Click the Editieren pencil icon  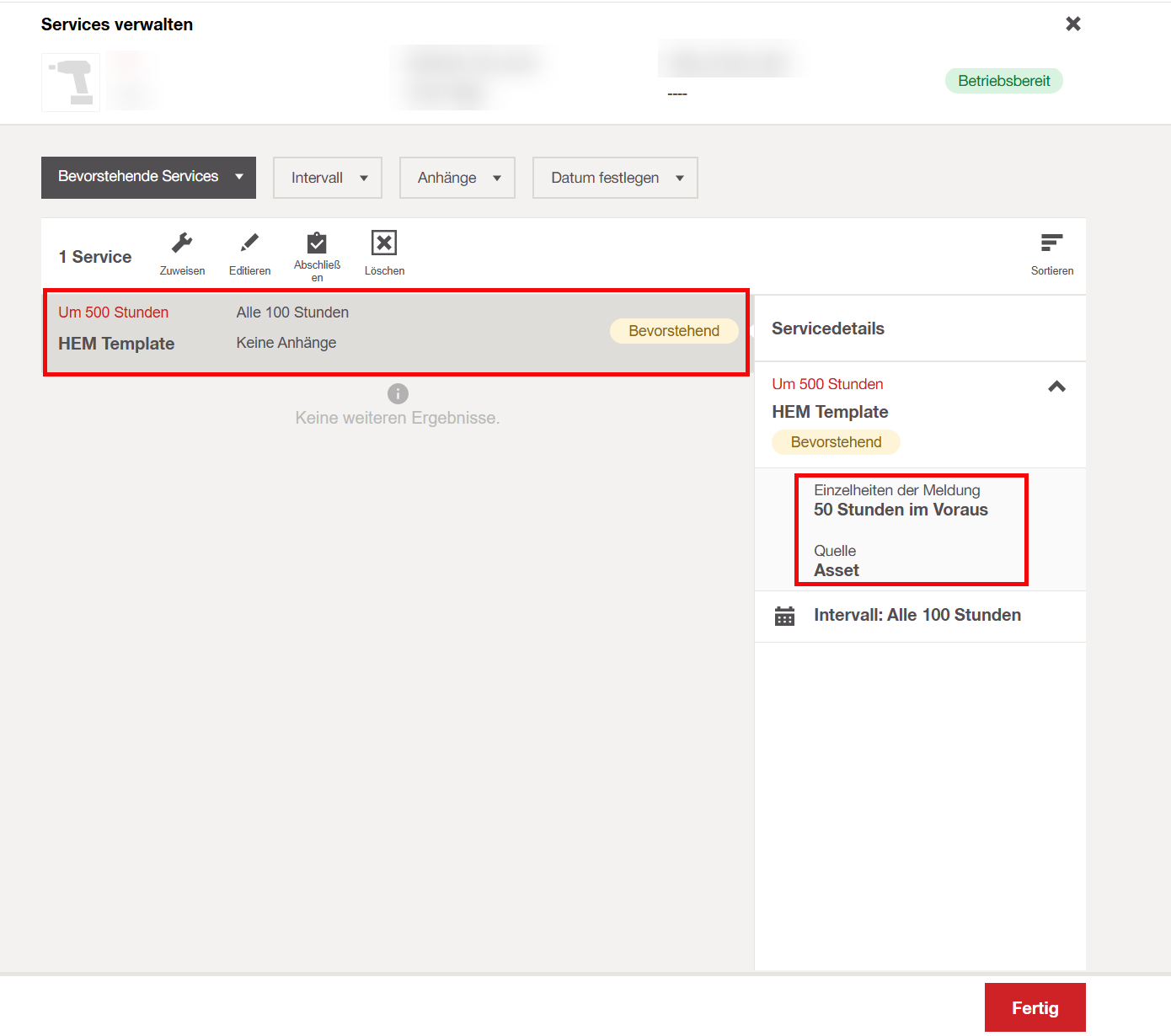click(249, 244)
